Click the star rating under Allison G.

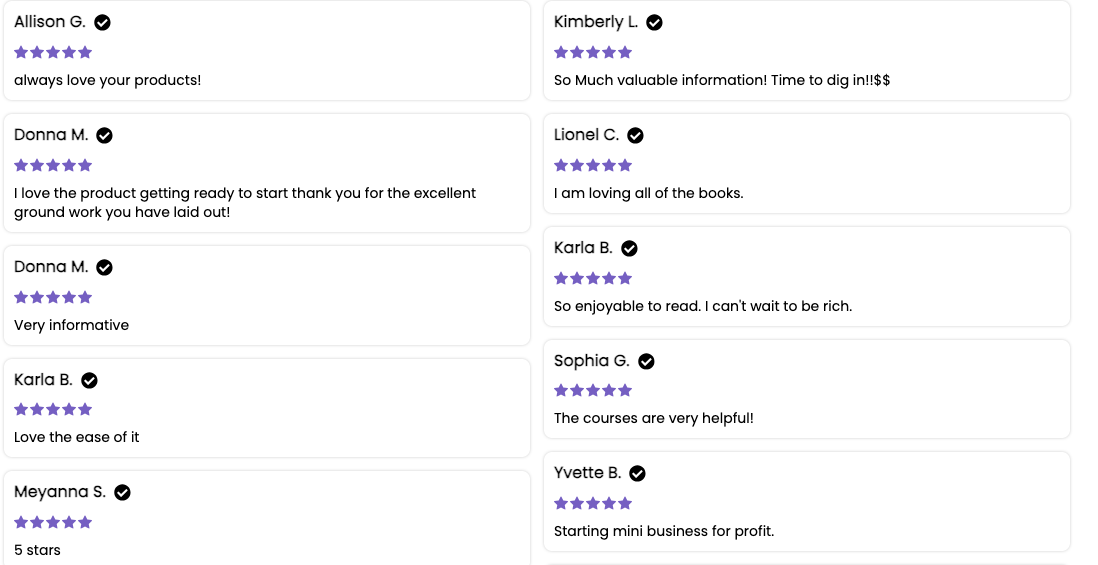pyautogui.click(x=53, y=52)
